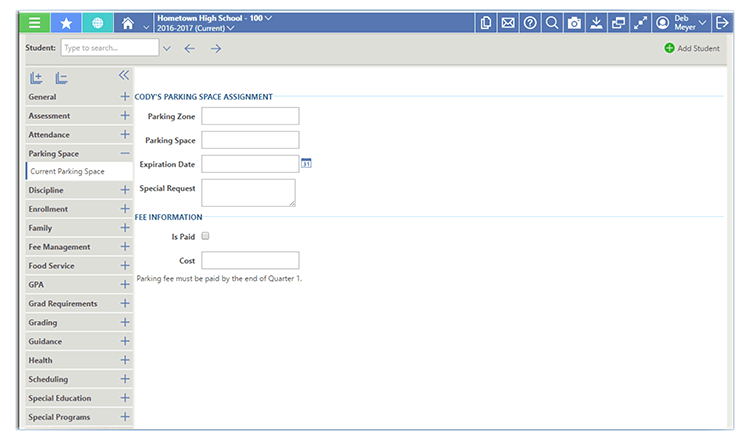Screen dimensions: 750x441
Task: Open dropdown arrow beside Home icon
Action: pyautogui.click(x=146, y=28)
